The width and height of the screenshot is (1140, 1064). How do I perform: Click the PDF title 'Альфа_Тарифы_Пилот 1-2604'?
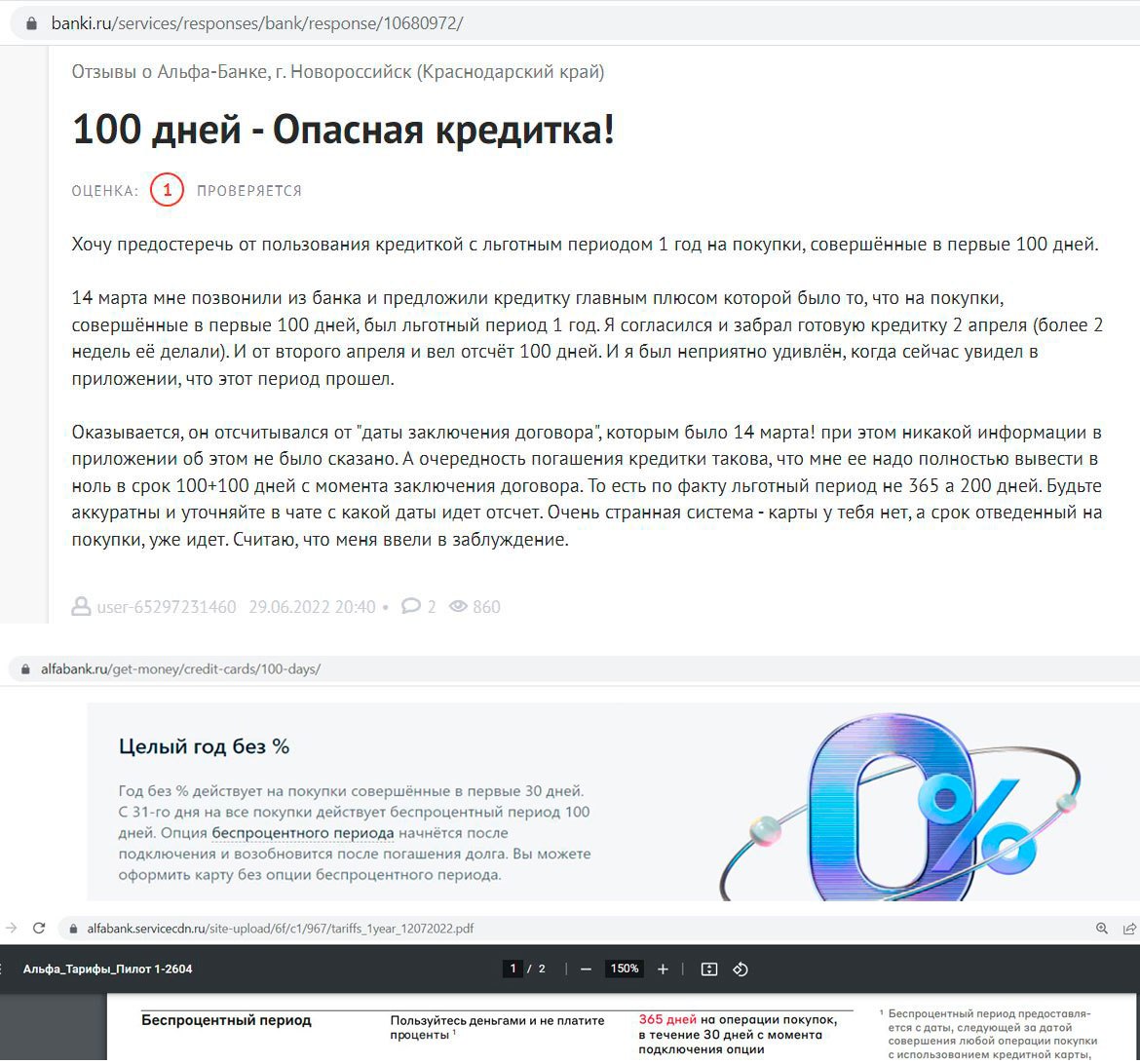(x=107, y=969)
